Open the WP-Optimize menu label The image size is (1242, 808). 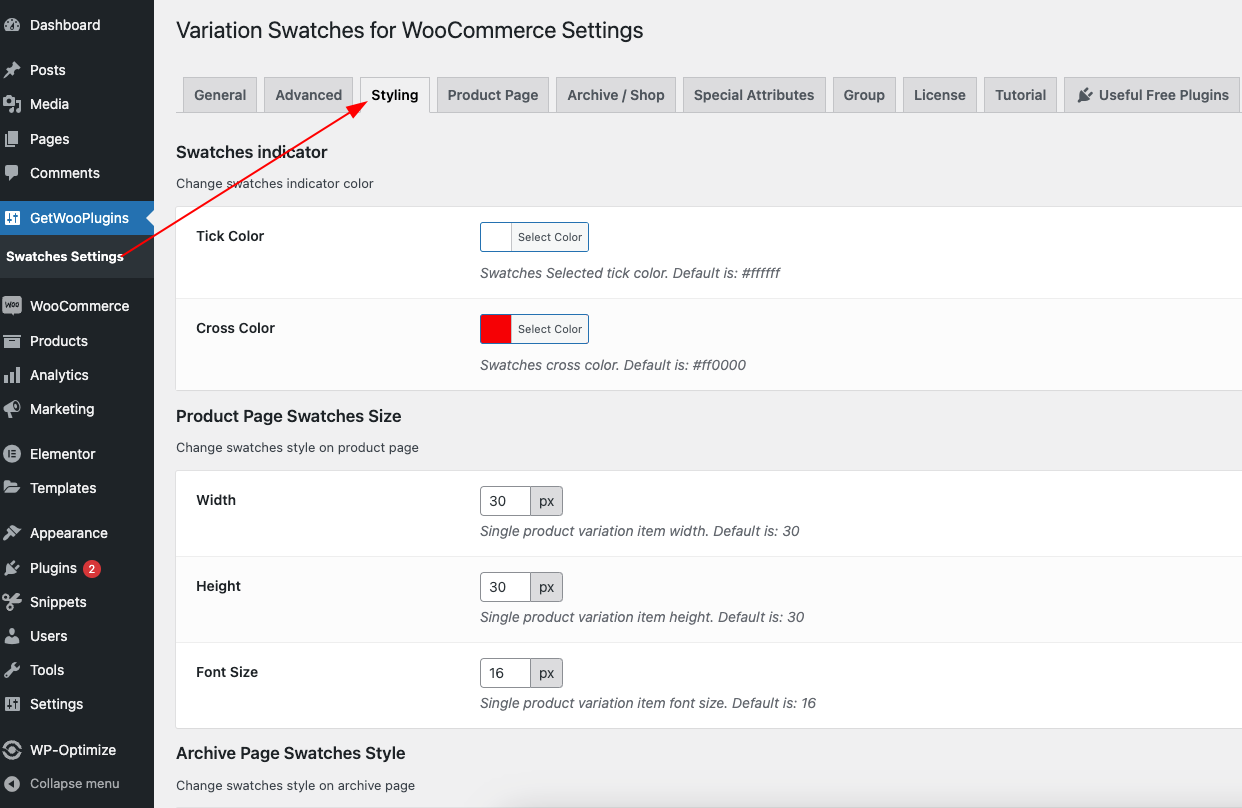coord(73,750)
